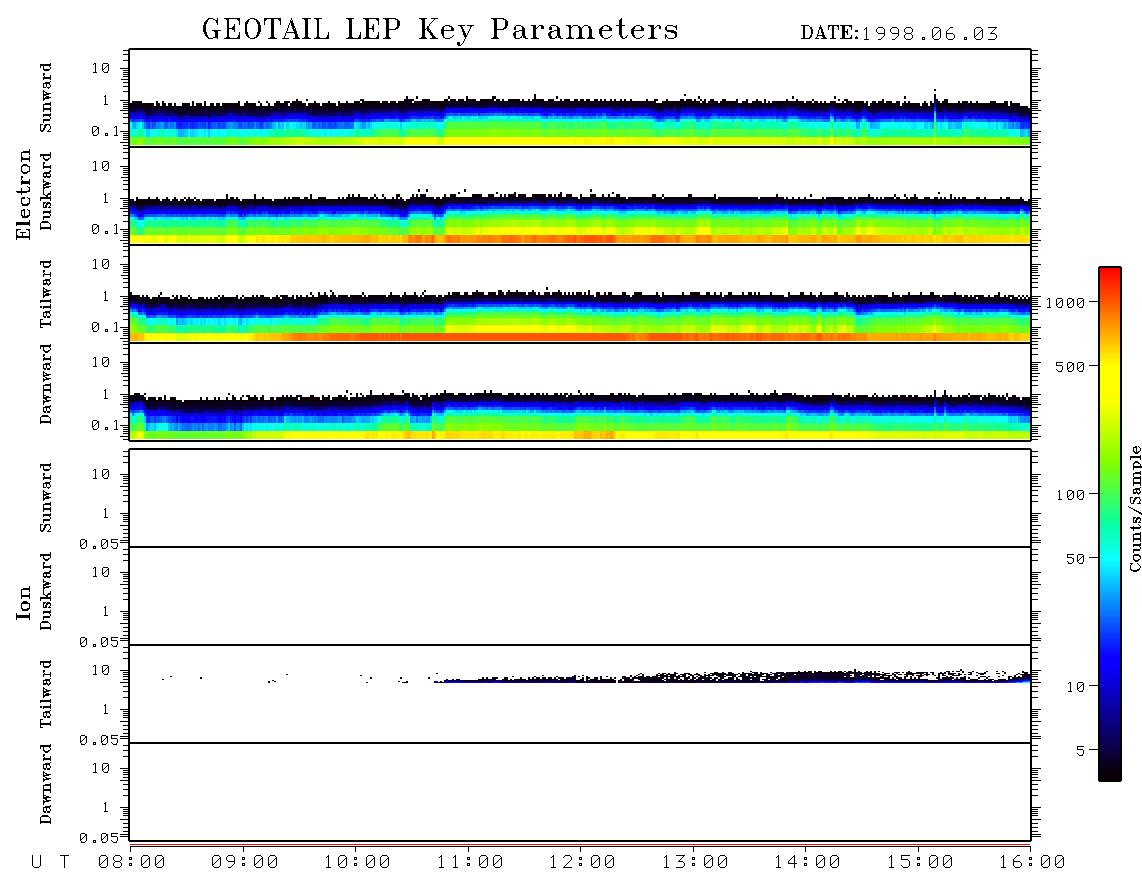The width and height of the screenshot is (1142, 880).
Task: Click the 100 tick on color scale
Action: tap(1070, 495)
